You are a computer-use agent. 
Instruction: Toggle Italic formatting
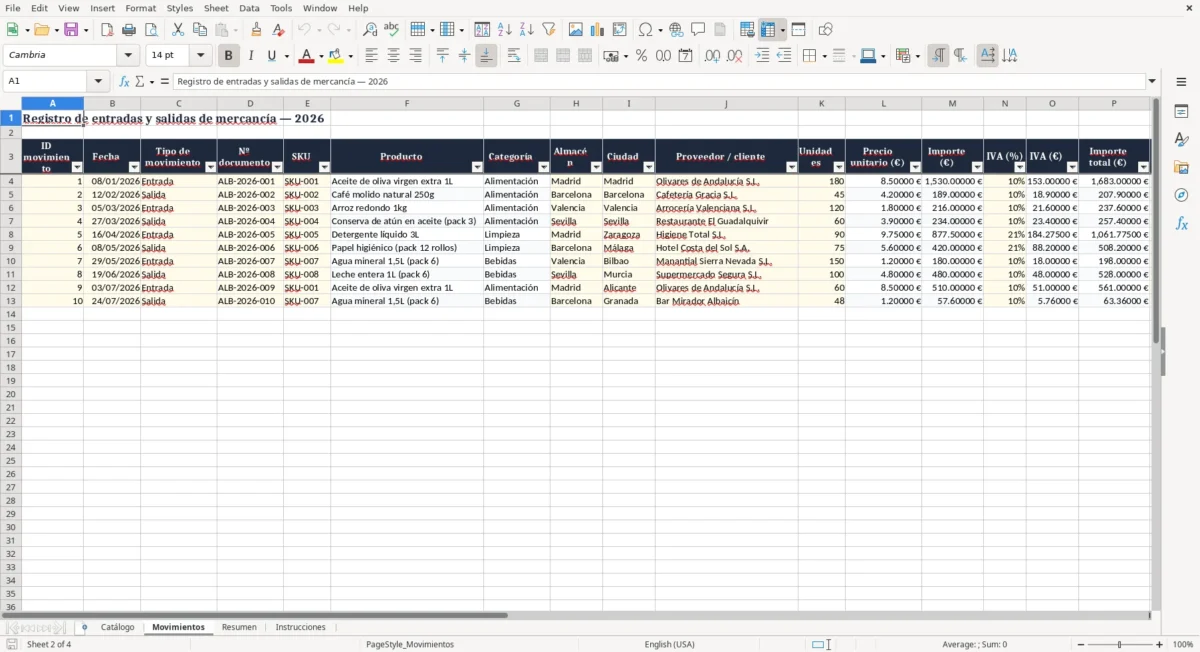(251, 56)
